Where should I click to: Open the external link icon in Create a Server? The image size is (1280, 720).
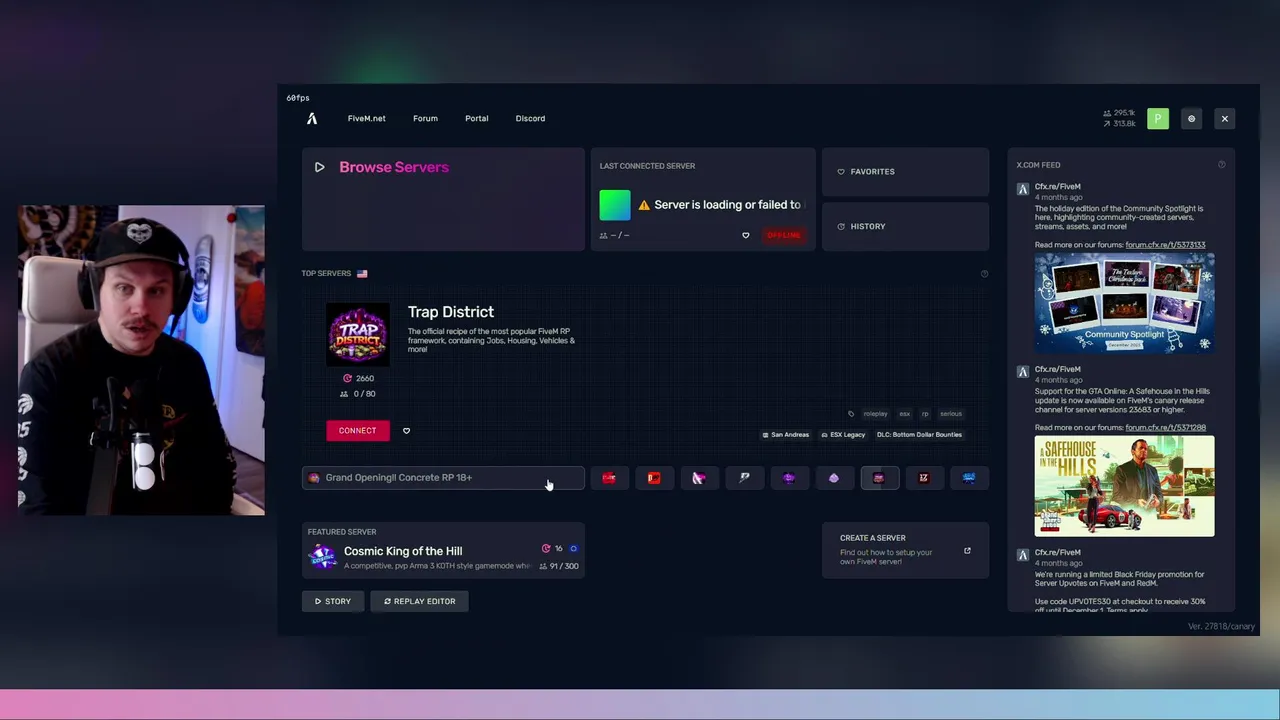pyautogui.click(x=967, y=551)
